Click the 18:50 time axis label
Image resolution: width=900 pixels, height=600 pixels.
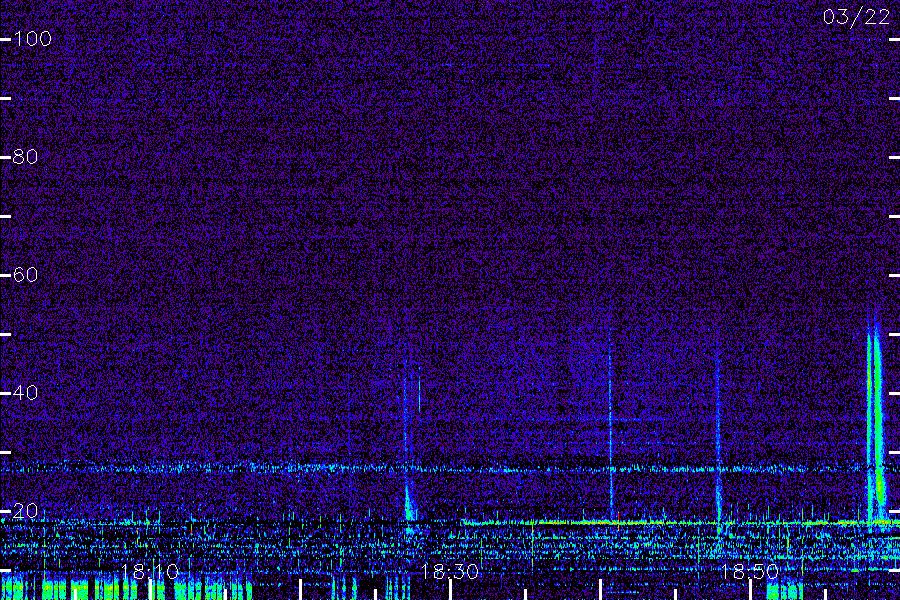pos(749,571)
